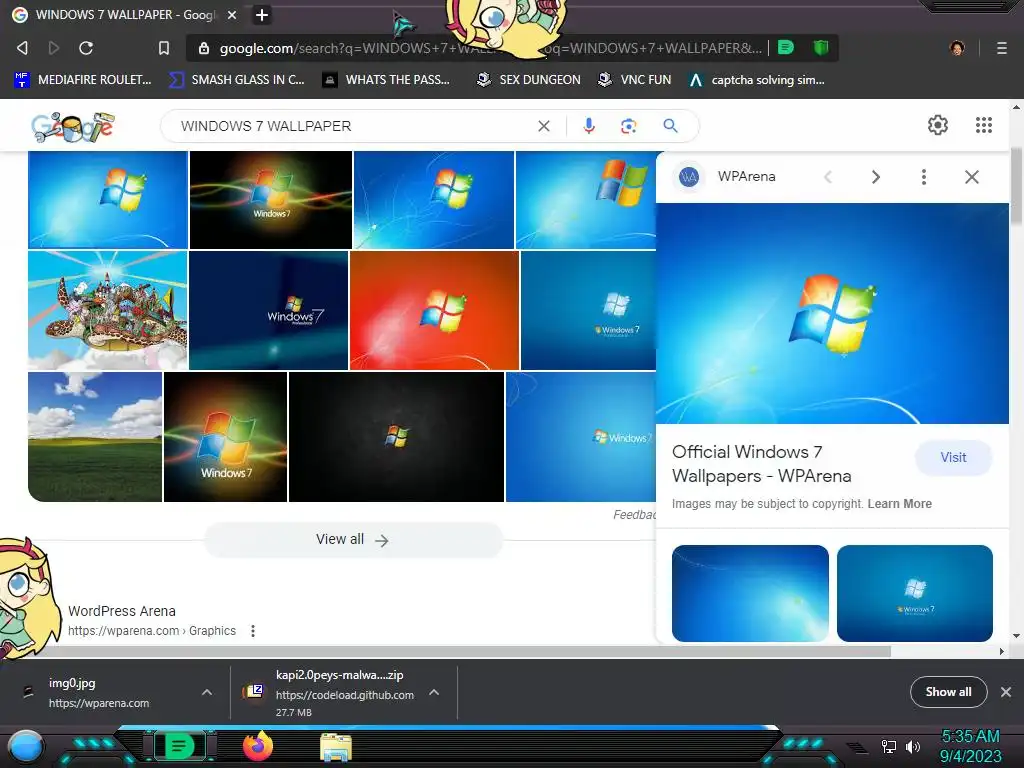Screen dimensions: 1024x768
Task: Open the clock showing 5:35 AM
Action: click(x=970, y=746)
